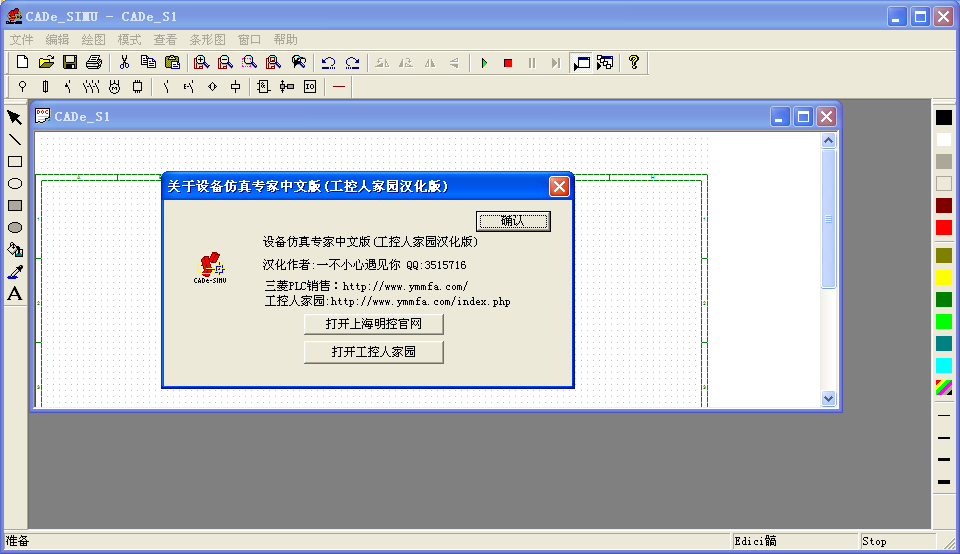This screenshot has width=960, height=554.
Task: Click the Cut scissors icon
Action: 125,63
